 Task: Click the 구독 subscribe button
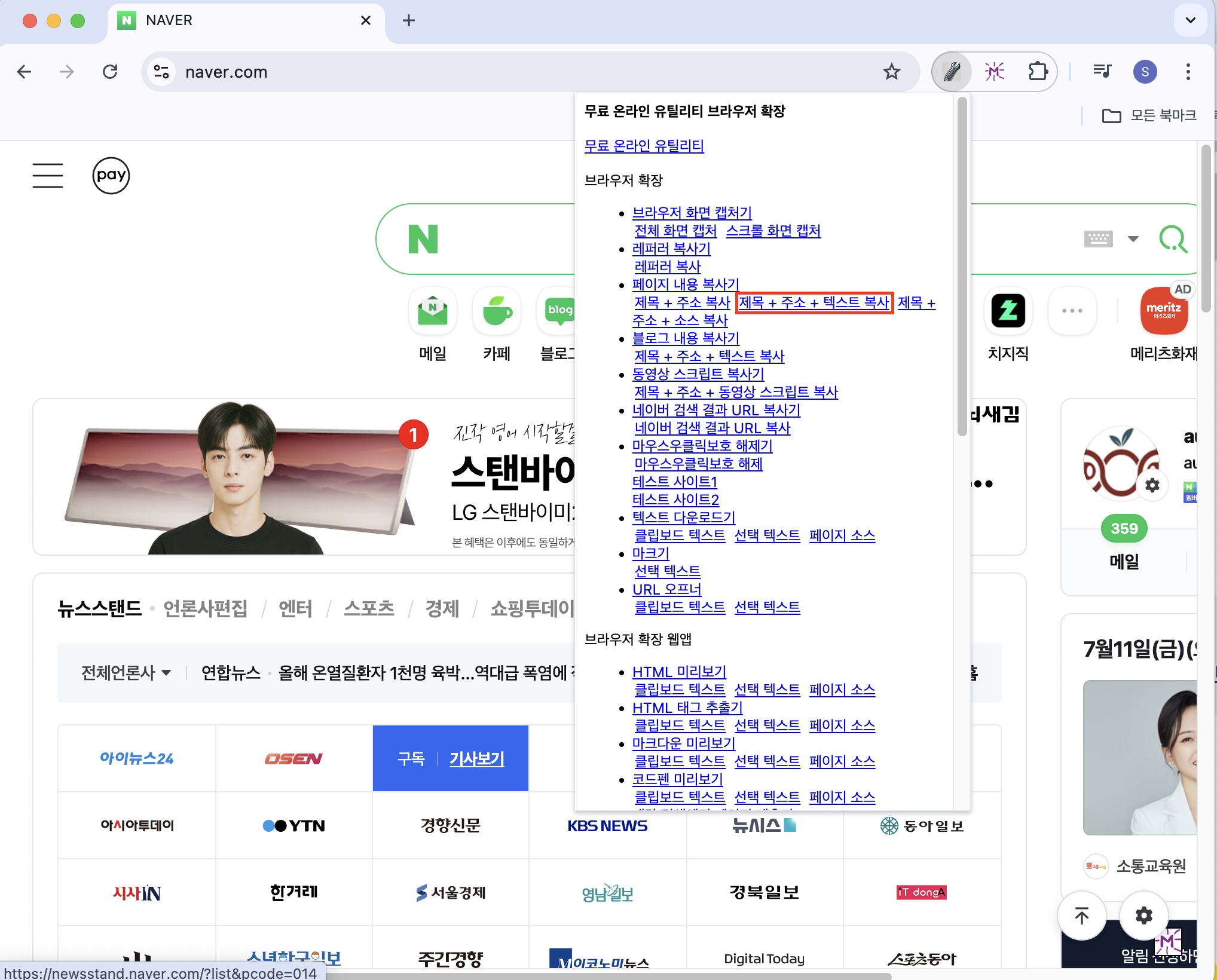point(411,759)
